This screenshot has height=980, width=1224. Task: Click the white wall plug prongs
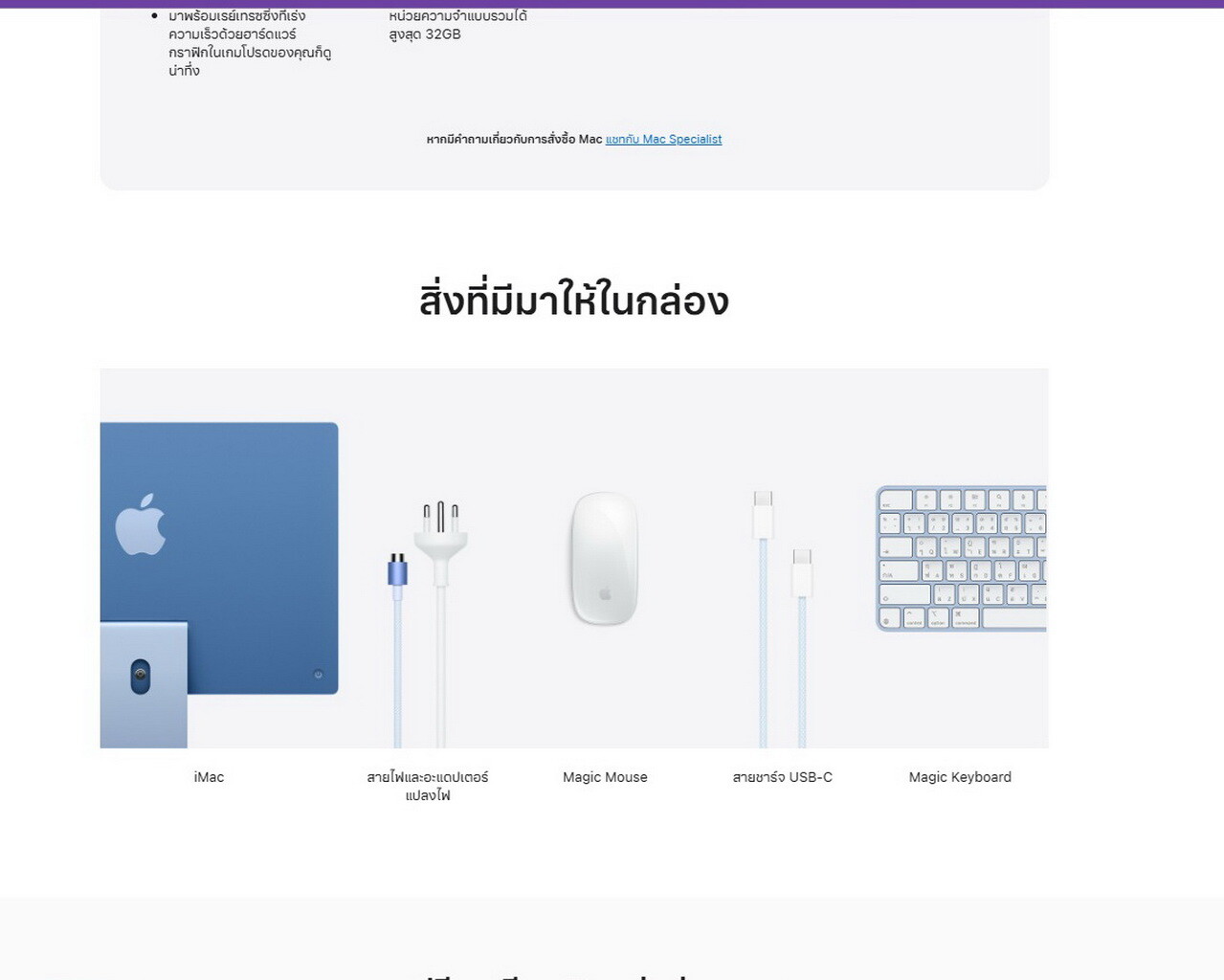tap(440, 517)
